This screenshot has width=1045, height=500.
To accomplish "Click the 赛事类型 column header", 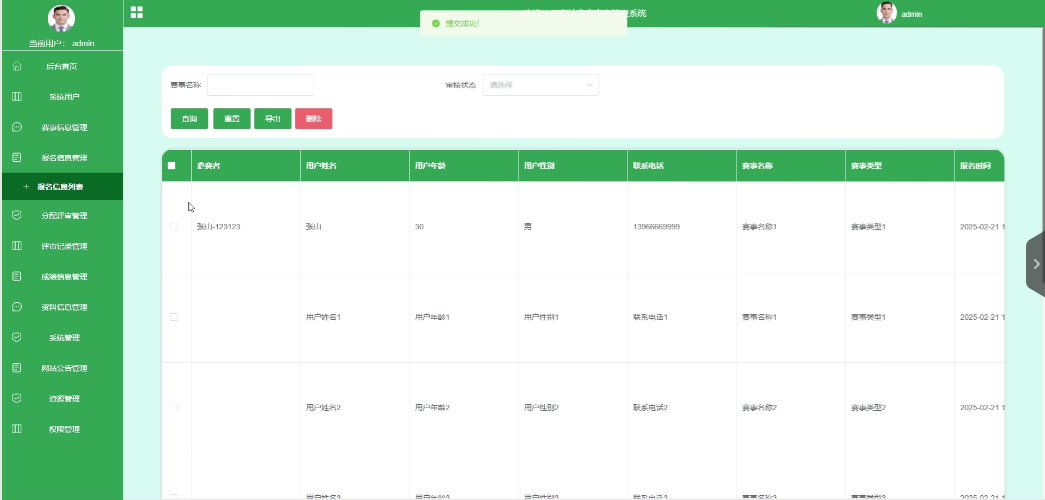I will coord(900,165).
